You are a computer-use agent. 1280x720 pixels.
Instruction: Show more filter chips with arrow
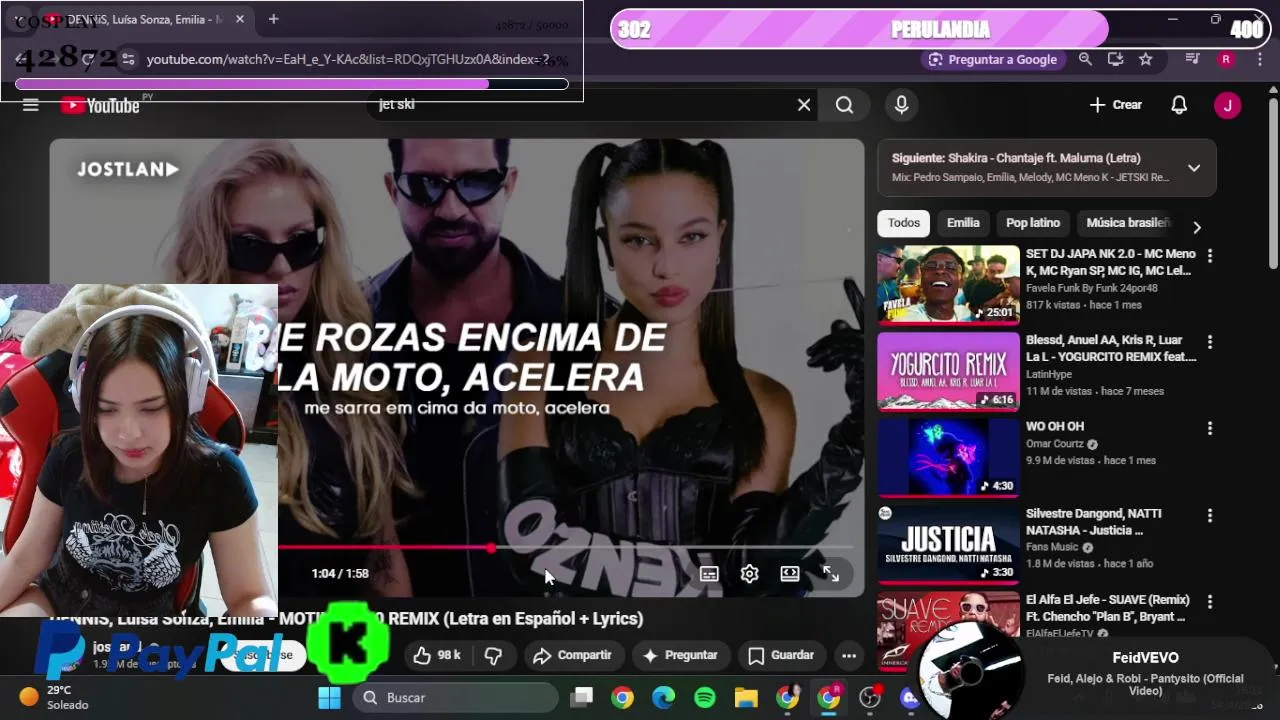tap(1197, 227)
